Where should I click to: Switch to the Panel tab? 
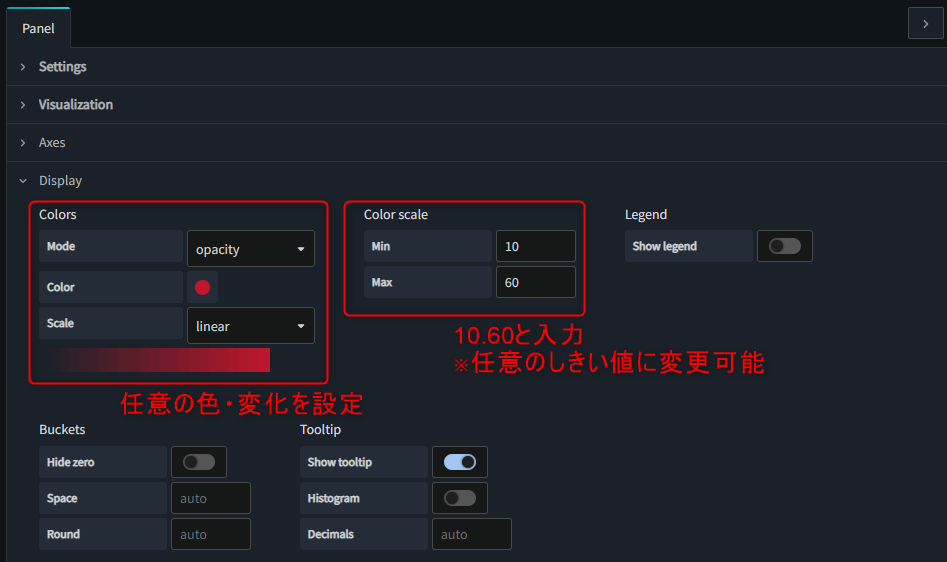click(x=38, y=28)
